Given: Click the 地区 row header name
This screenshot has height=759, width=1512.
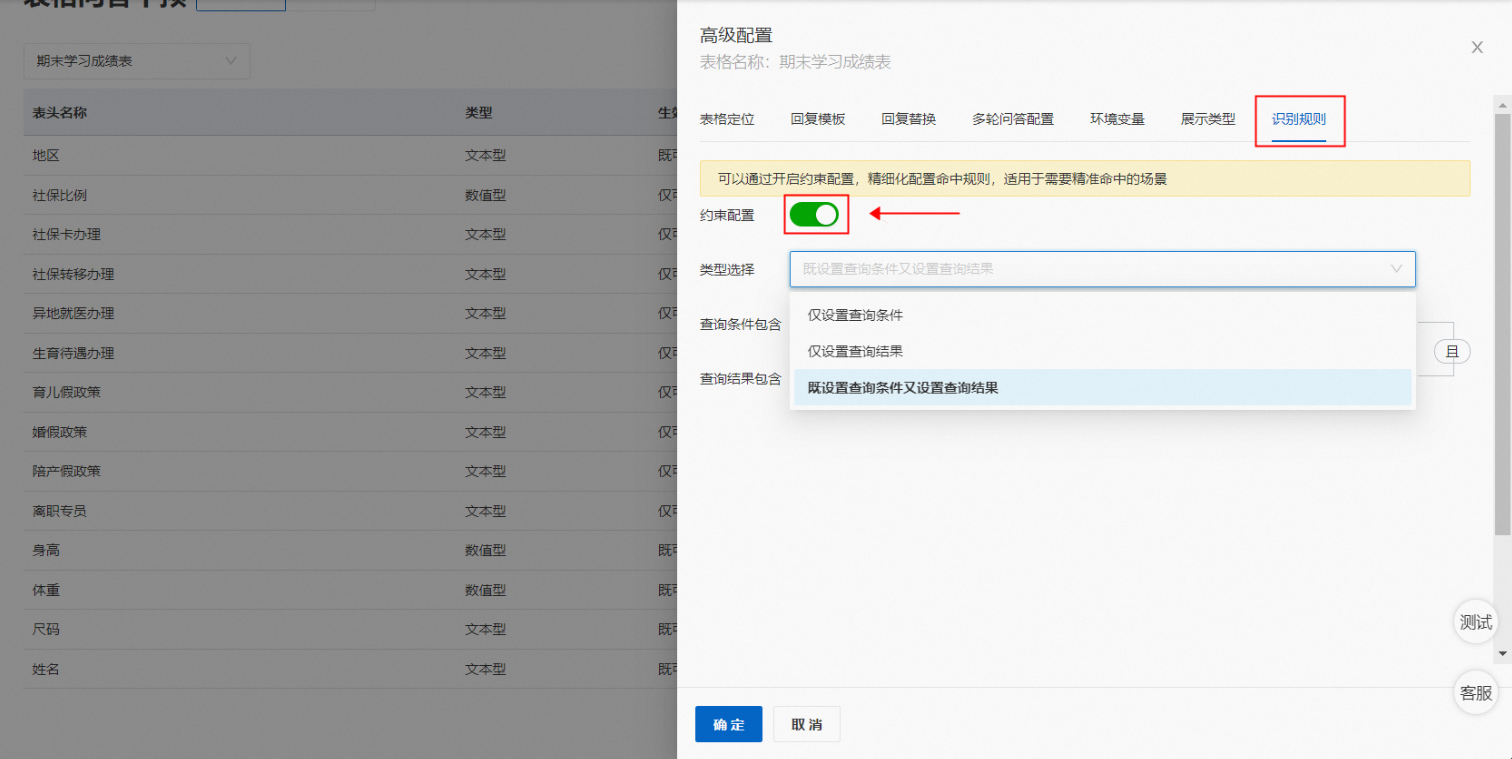Looking at the screenshot, I should coord(46,156).
